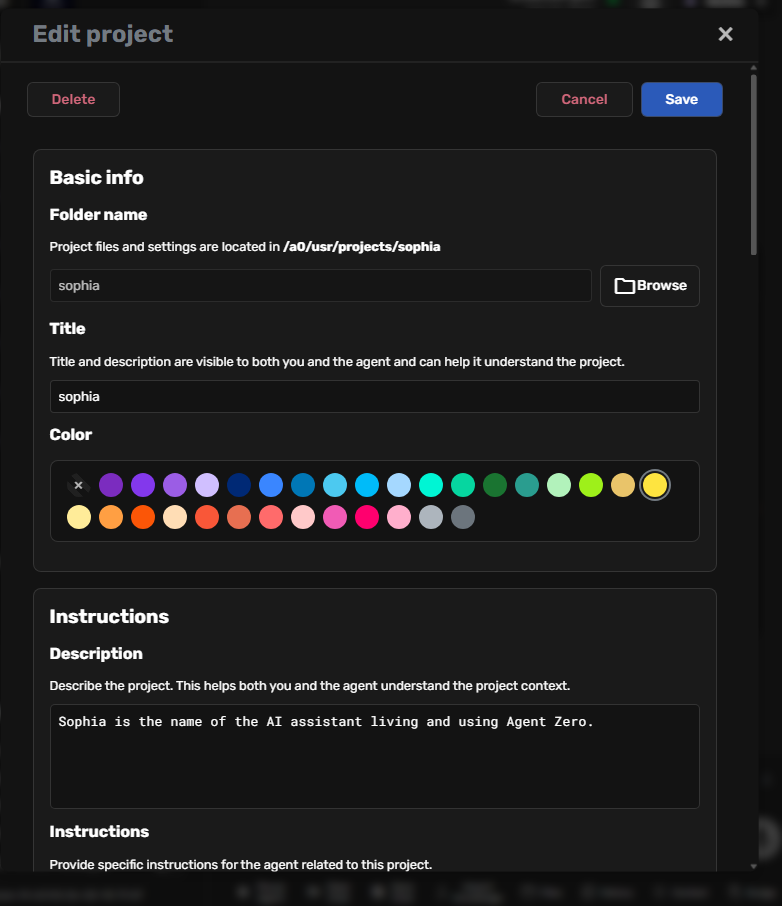
Task: Click the Save button
Action: point(681,99)
